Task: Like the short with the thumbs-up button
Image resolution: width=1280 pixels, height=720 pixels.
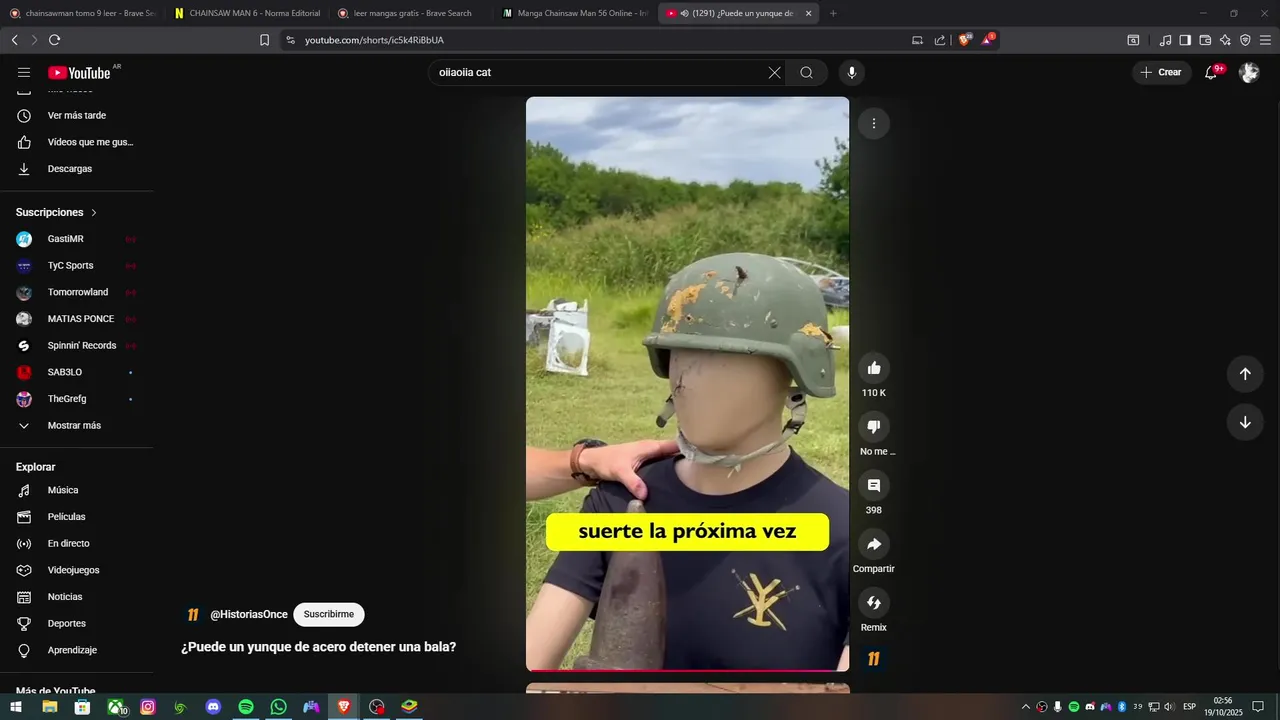Action: 874,368
